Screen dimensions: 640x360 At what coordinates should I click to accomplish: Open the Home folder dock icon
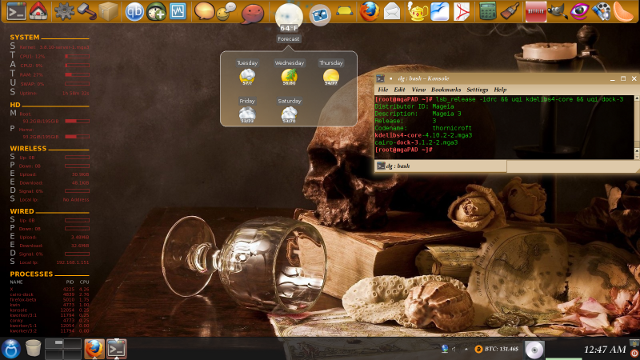click(x=38, y=11)
